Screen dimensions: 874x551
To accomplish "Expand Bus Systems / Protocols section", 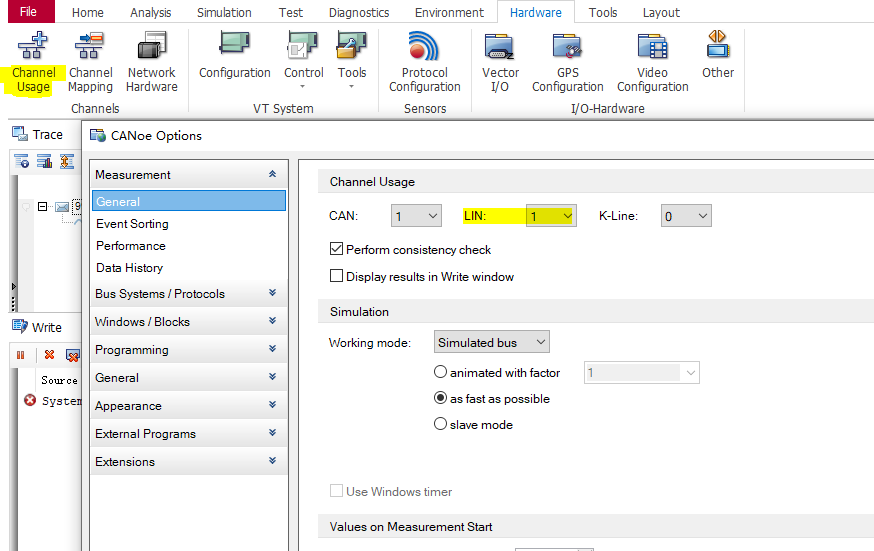I will (273, 293).
